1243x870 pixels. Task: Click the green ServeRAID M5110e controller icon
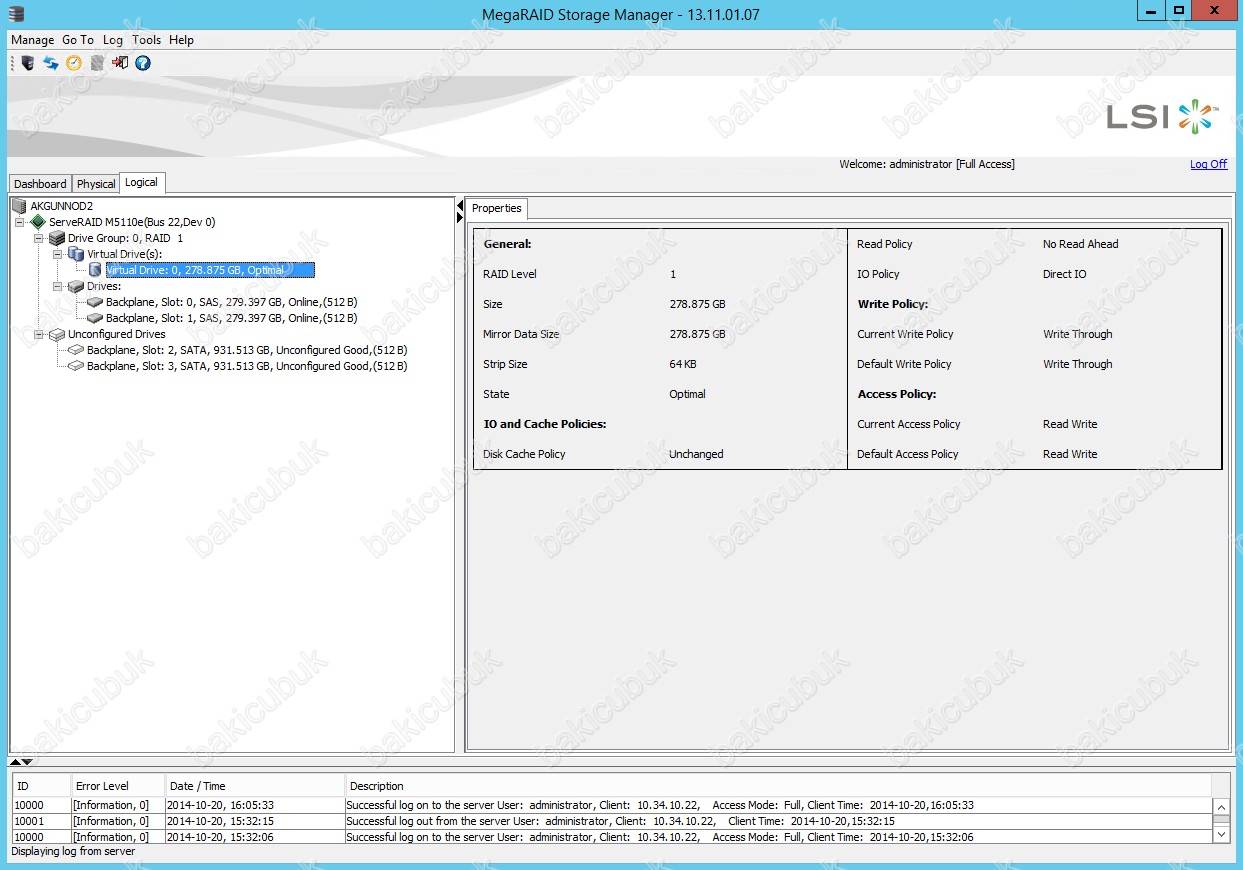(38, 222)
